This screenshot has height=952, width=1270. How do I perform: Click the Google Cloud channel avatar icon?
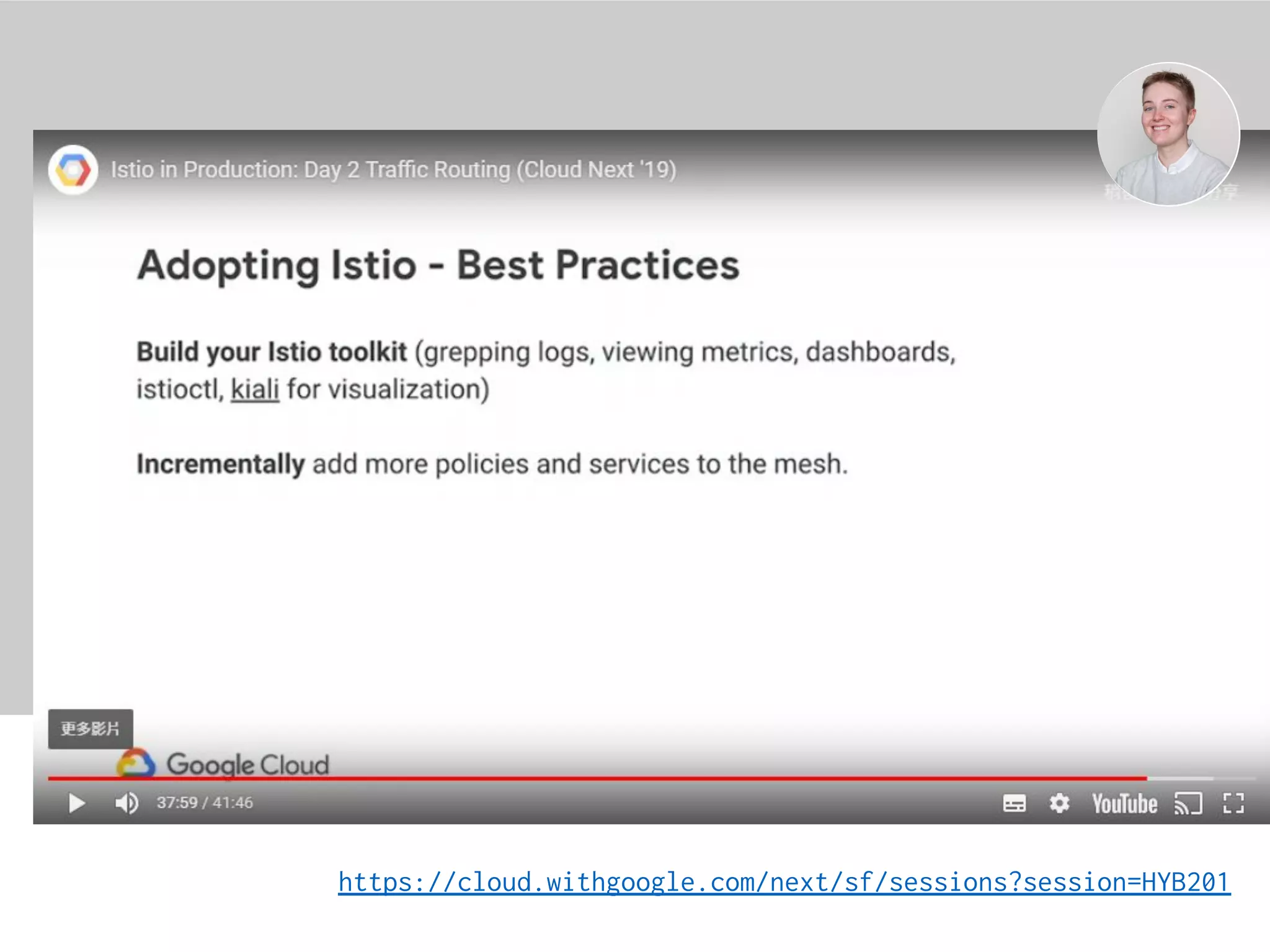click(x=73, y=170)
